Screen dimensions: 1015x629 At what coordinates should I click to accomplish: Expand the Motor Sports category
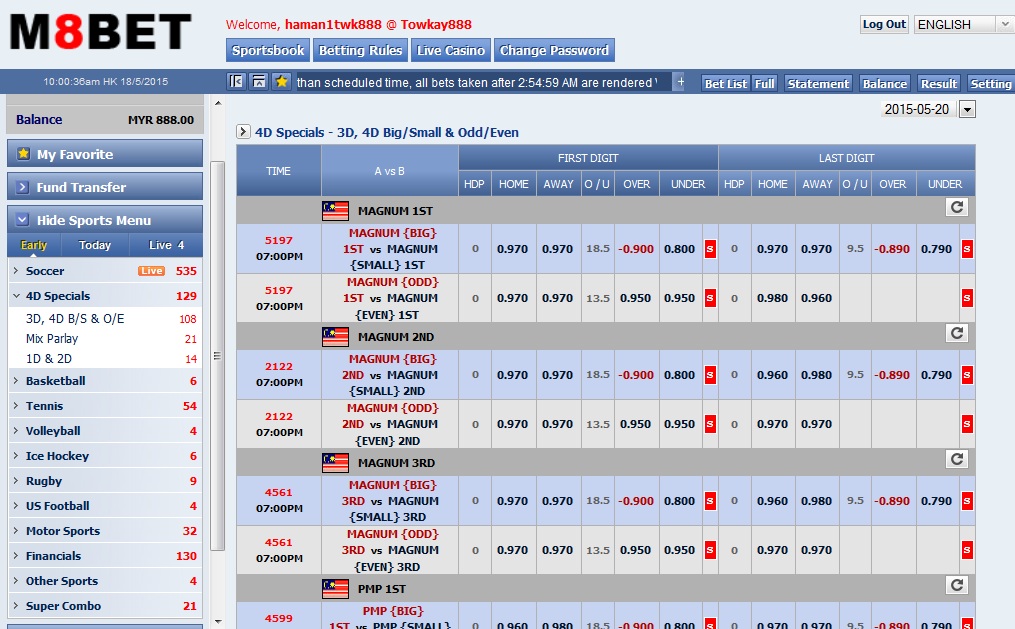(105, 531)
